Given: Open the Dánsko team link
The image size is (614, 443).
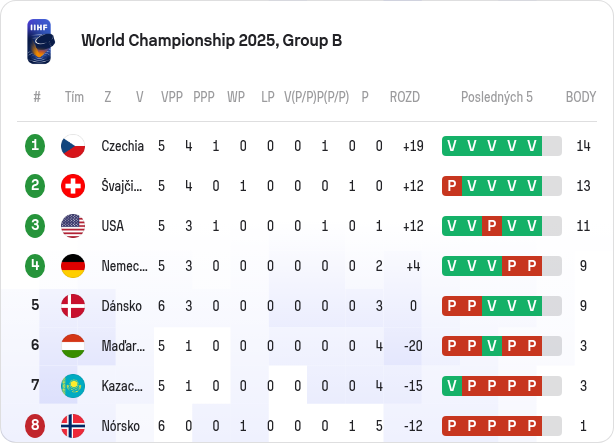Looking at the screenshot, I should (121, 306).
